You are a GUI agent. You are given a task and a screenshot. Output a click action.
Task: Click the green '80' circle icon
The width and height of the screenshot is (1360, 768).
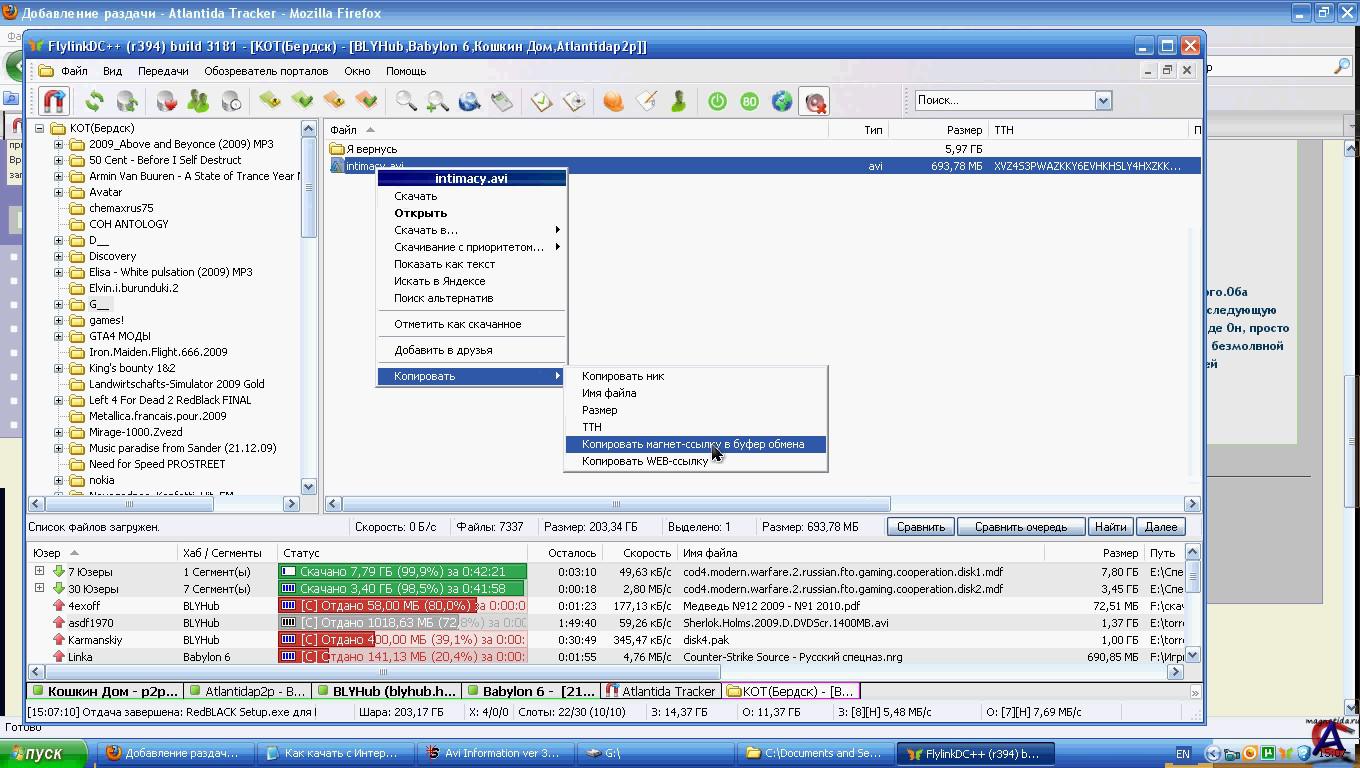[749, 101]
